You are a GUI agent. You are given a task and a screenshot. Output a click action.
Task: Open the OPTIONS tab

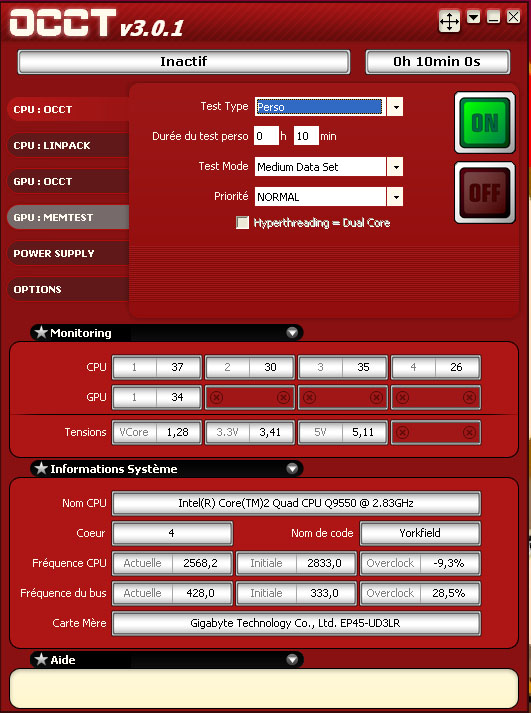pyautogui.click(x=68, y=289)
